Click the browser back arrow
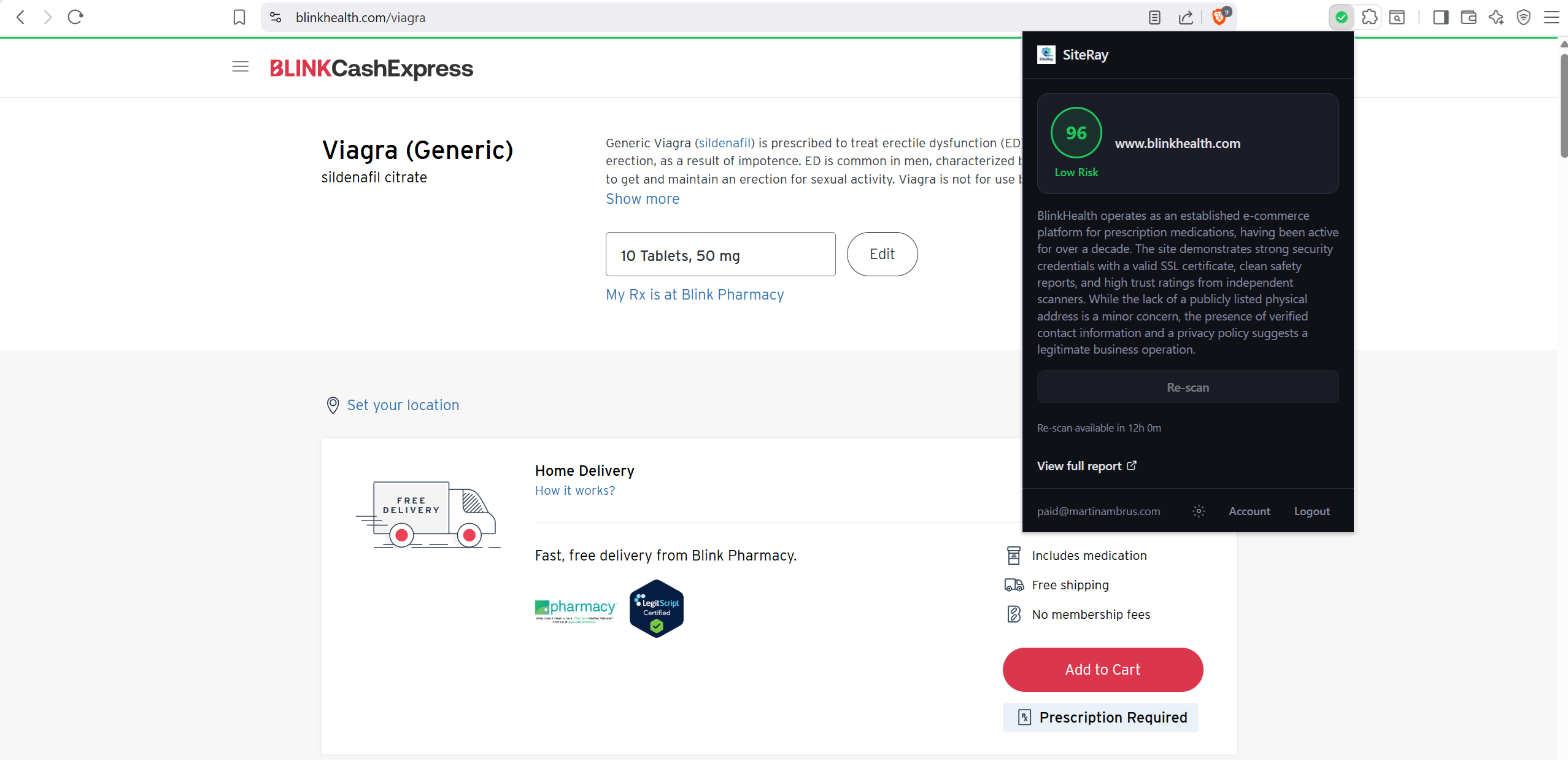1568x760 pixels. click(x=20, y=17)
